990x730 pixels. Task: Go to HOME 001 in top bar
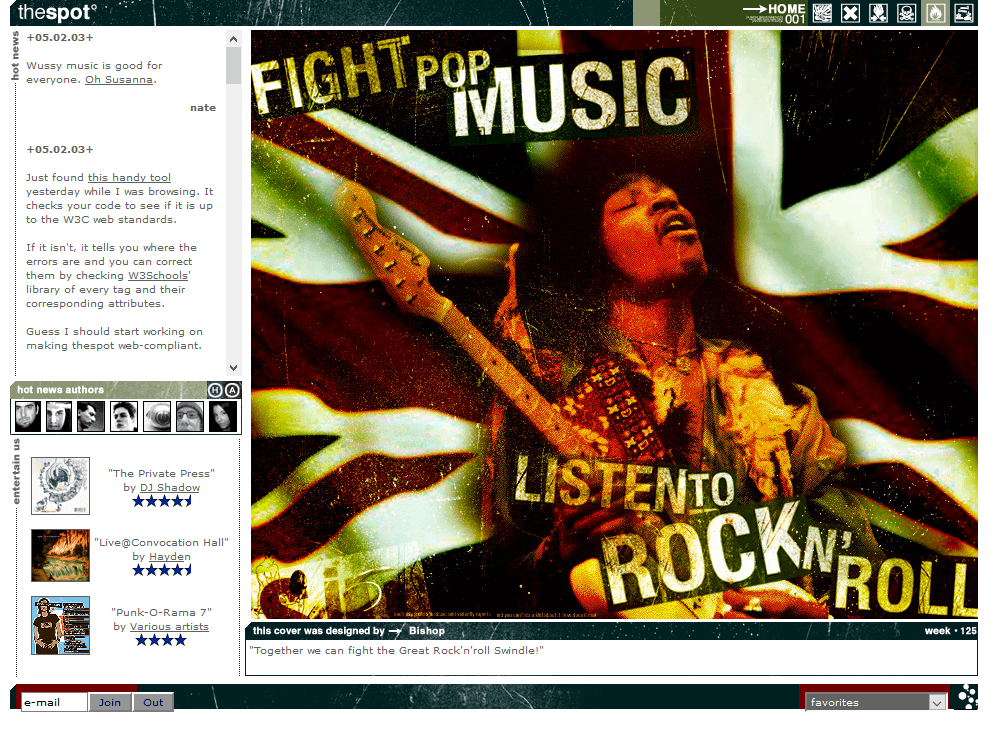click(x=774, y=13)
